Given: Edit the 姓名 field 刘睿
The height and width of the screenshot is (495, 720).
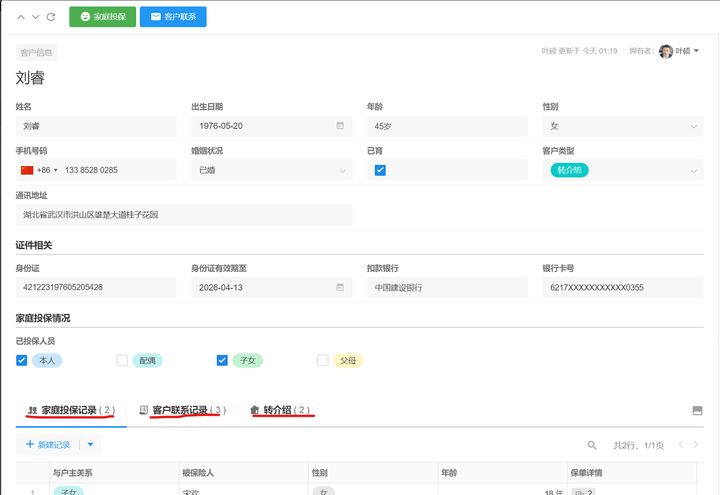Looking at the screenshot, I should coord(96,126).
